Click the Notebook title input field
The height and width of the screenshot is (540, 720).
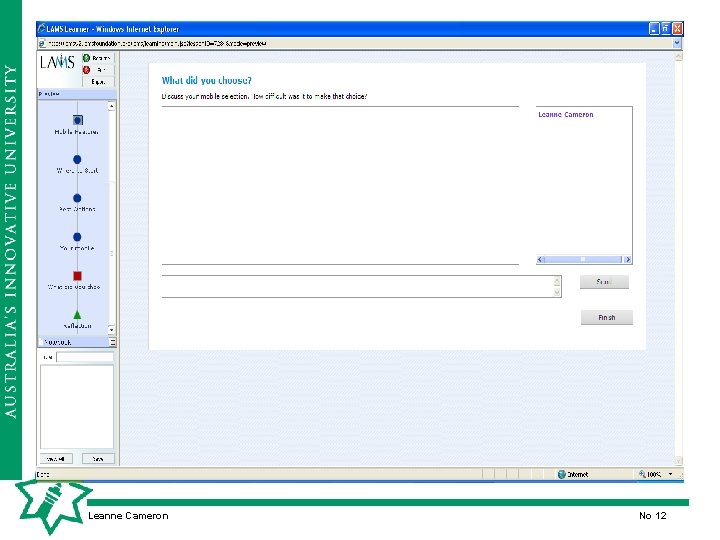click(x=85, y=357)
